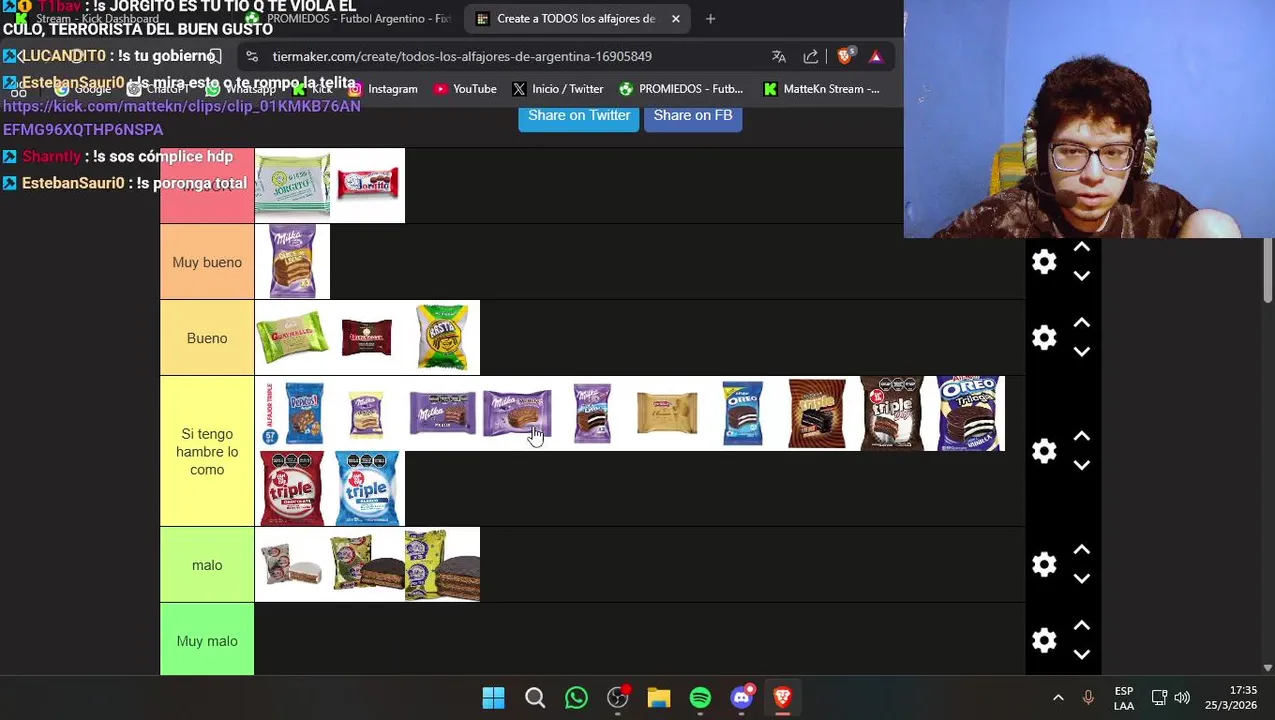
Task: Open the translate page icon
Action: (779, 57)
